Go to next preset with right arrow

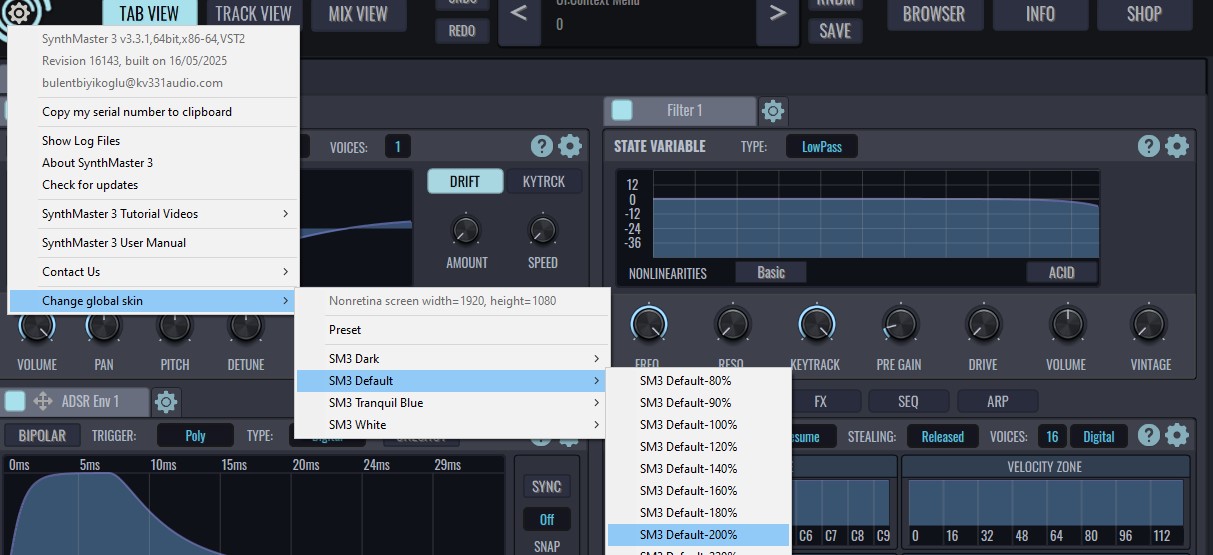click(778, 14)
